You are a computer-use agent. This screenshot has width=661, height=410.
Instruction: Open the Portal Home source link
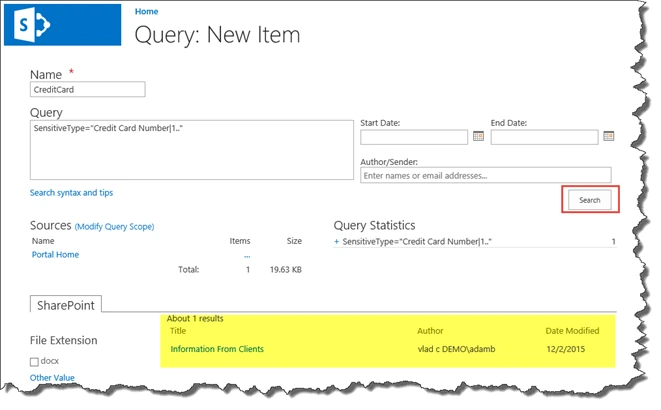tap(55, 255)
